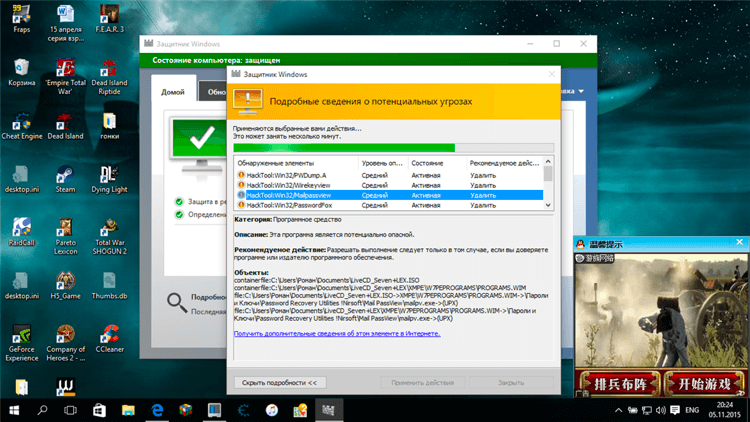Select the Корзина recycle bin icon
Viewport: 750px width, 422px height.
point(22,72)
